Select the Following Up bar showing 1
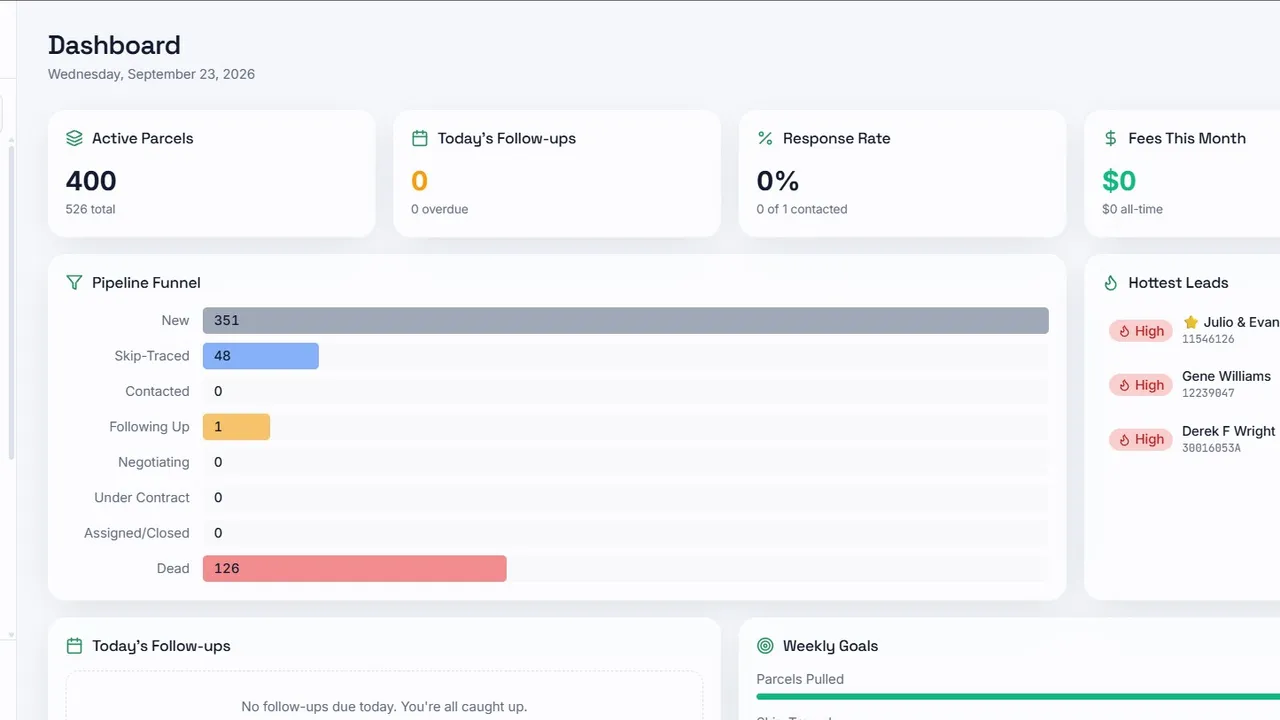Image resolution: width=1280 pixels, height=720 pixels. [236, 427]
